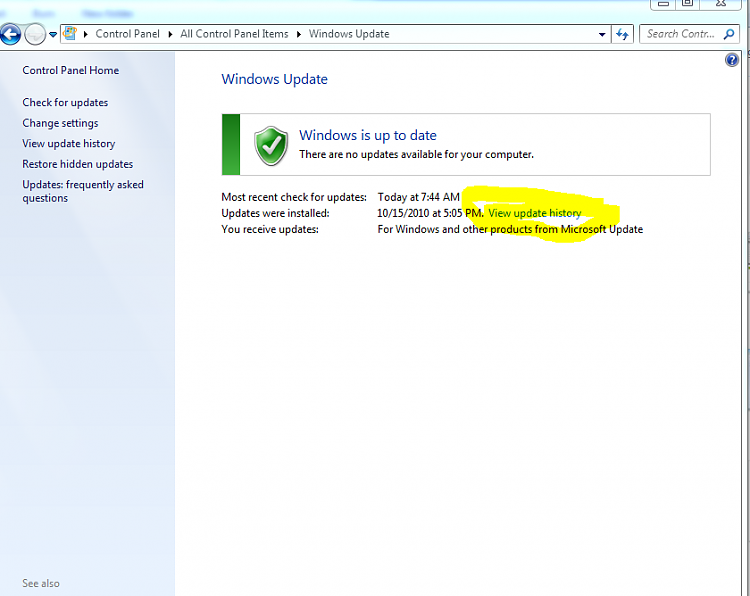The width and height of the screenshot is (750, 596).
Task: Select Windows Update in the breadcrumb
Action: tap(349, 34)
